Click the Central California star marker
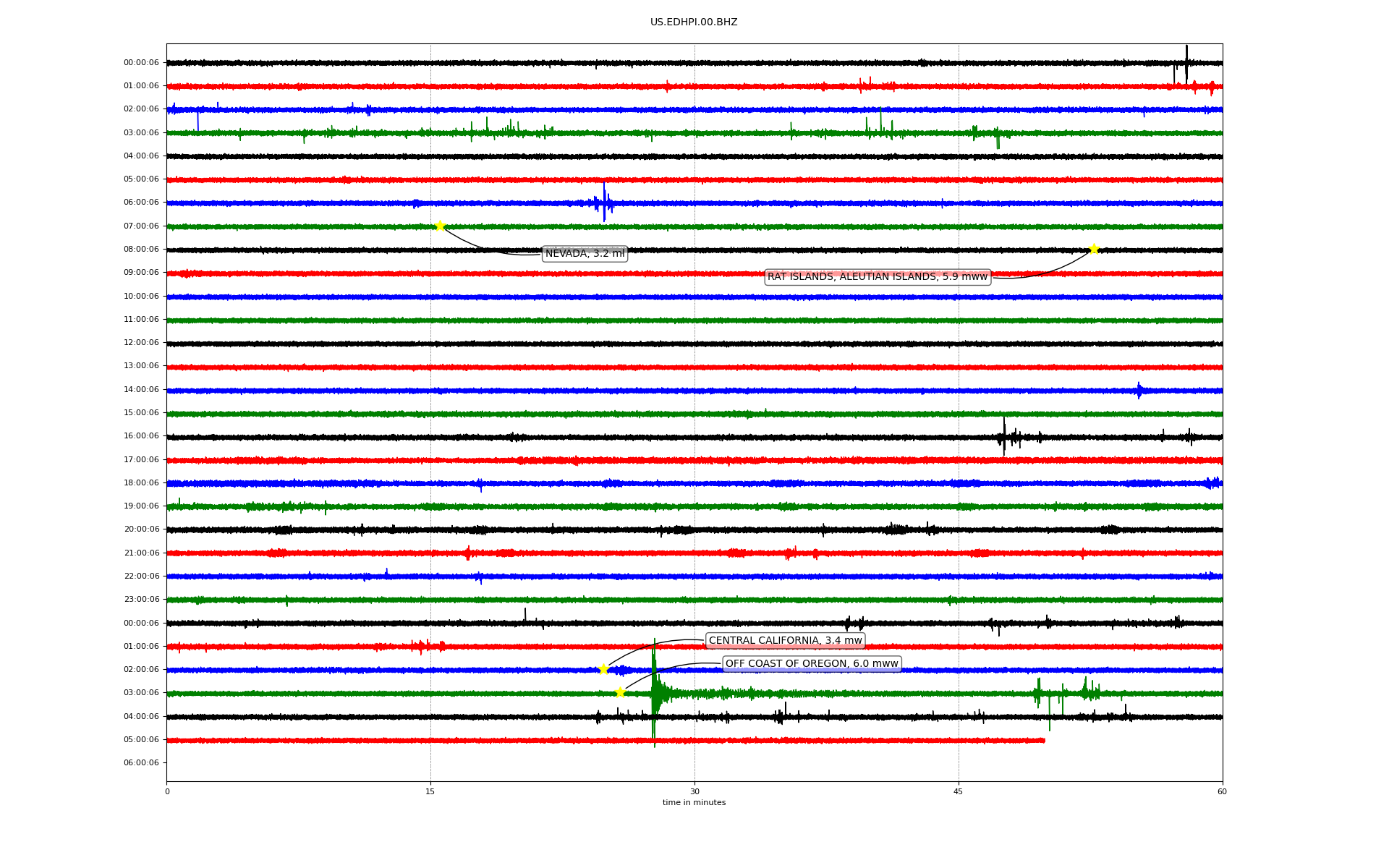Screen dimensions: 1389x868 coord(603,669)
